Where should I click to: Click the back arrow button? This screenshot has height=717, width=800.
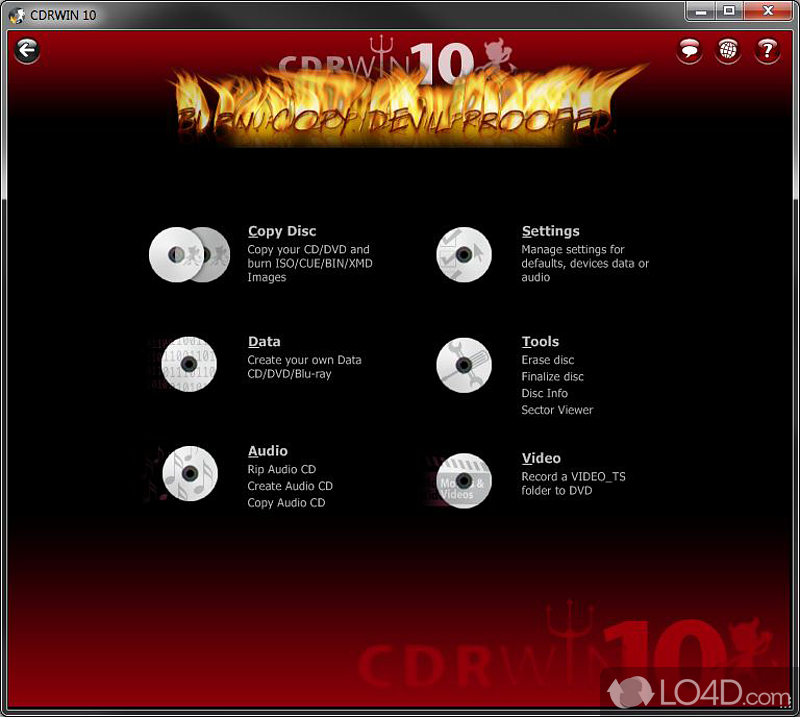27,51
